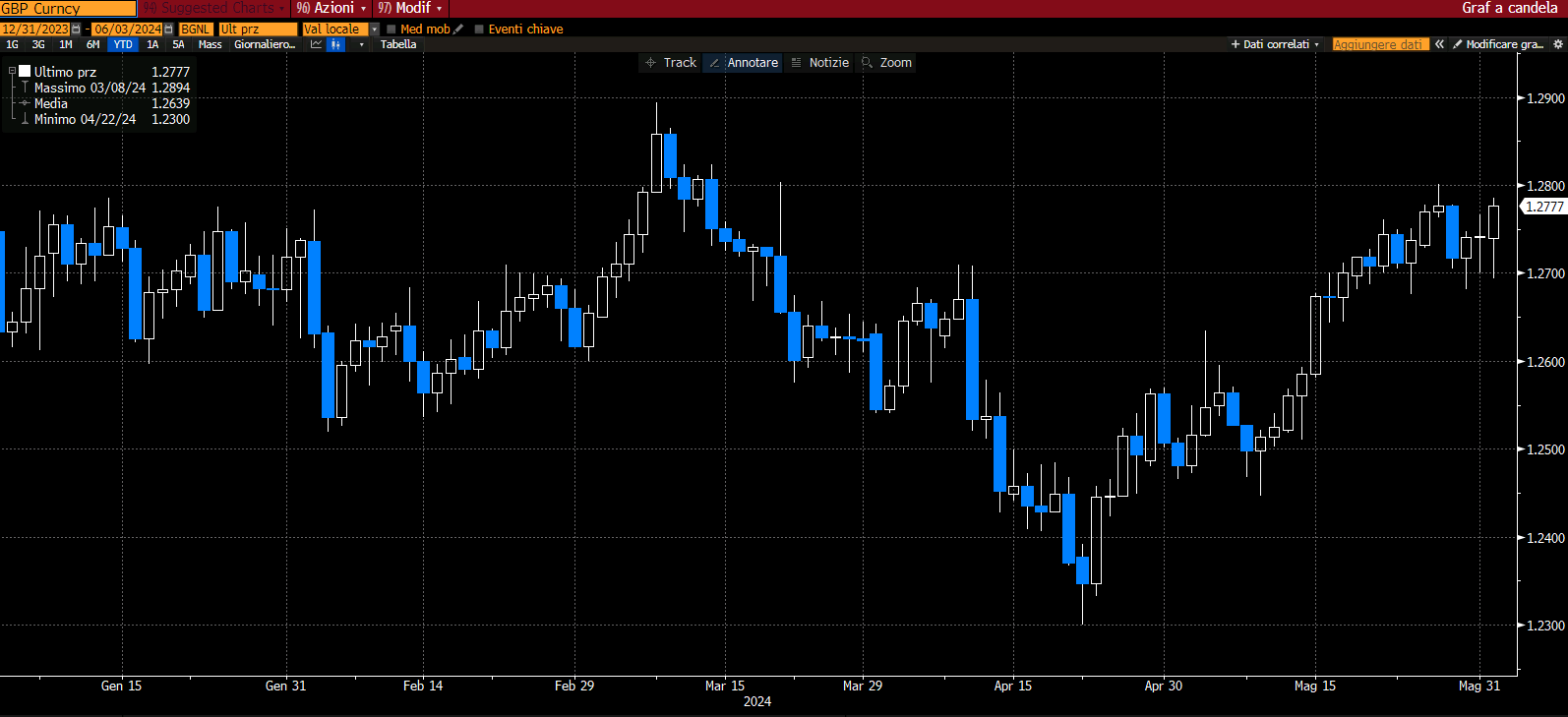
Task: Click the Ultimo prz 1.2777 legend row
Action: pos(99,72)
